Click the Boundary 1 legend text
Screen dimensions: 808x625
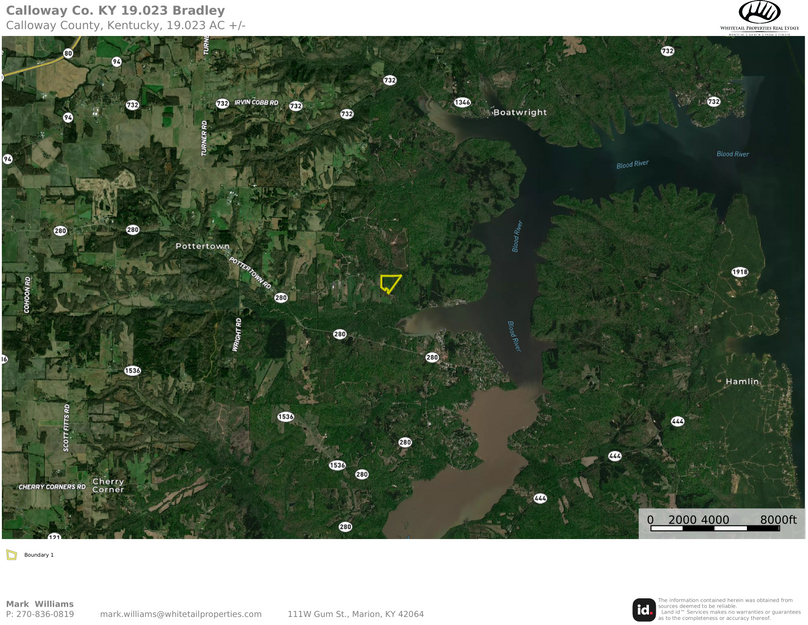pyautogui.click(x=39, y=555)
